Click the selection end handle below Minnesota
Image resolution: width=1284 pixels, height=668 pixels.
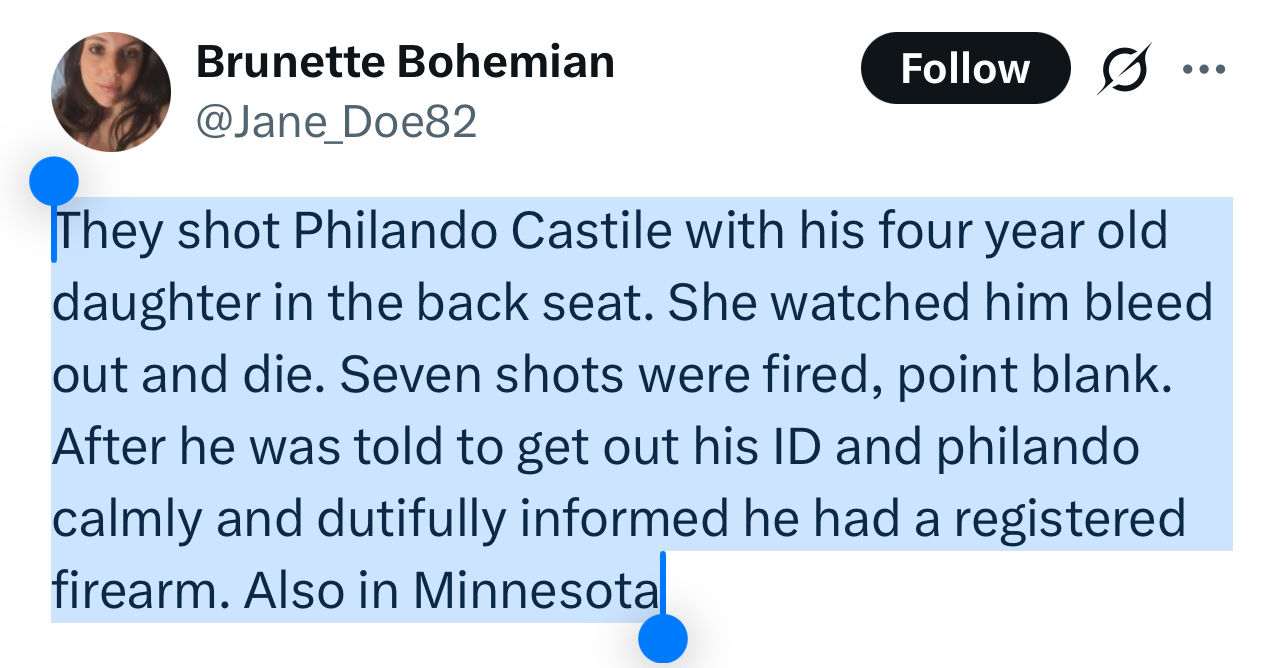[x=662, y=637]
